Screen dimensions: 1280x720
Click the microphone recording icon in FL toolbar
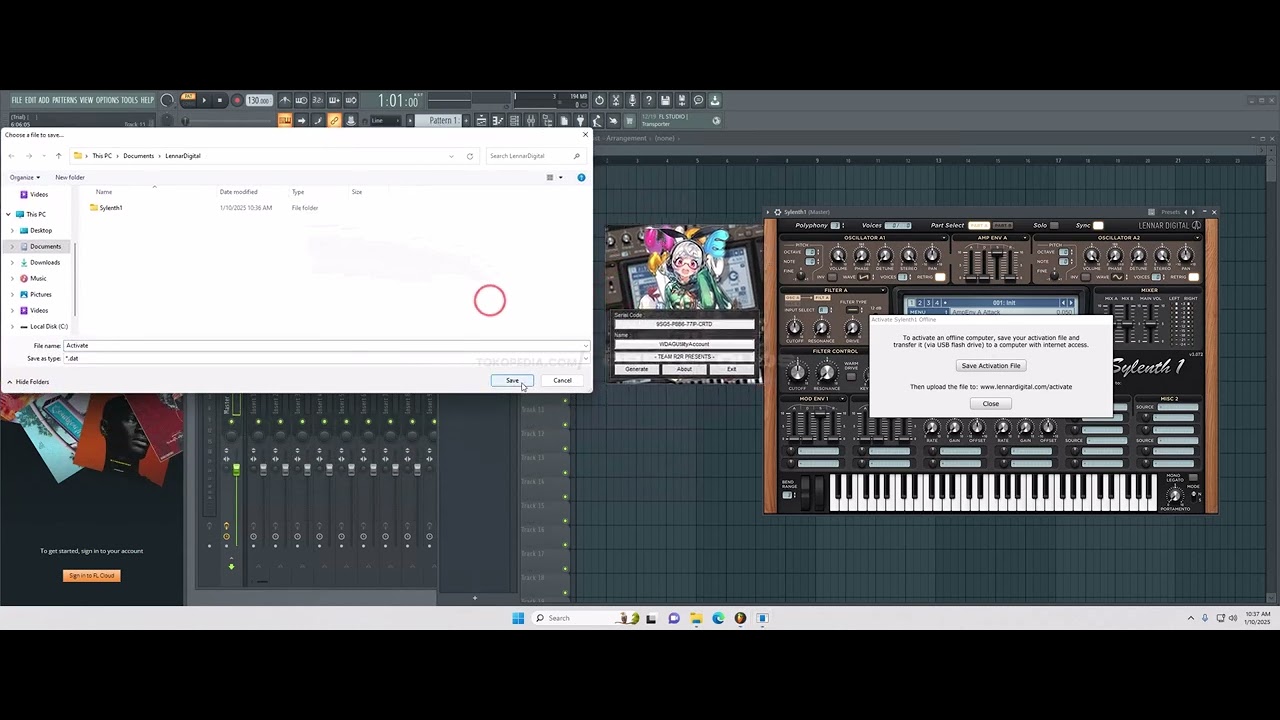[x=632, y=100]
